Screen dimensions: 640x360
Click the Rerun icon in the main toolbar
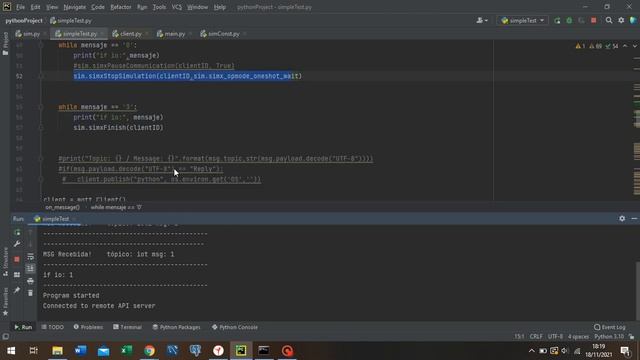557,20
